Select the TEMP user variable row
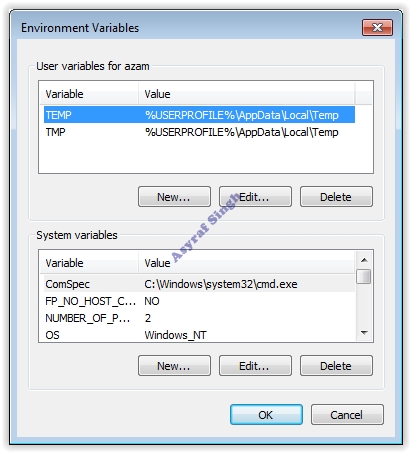 coord(199,115)
